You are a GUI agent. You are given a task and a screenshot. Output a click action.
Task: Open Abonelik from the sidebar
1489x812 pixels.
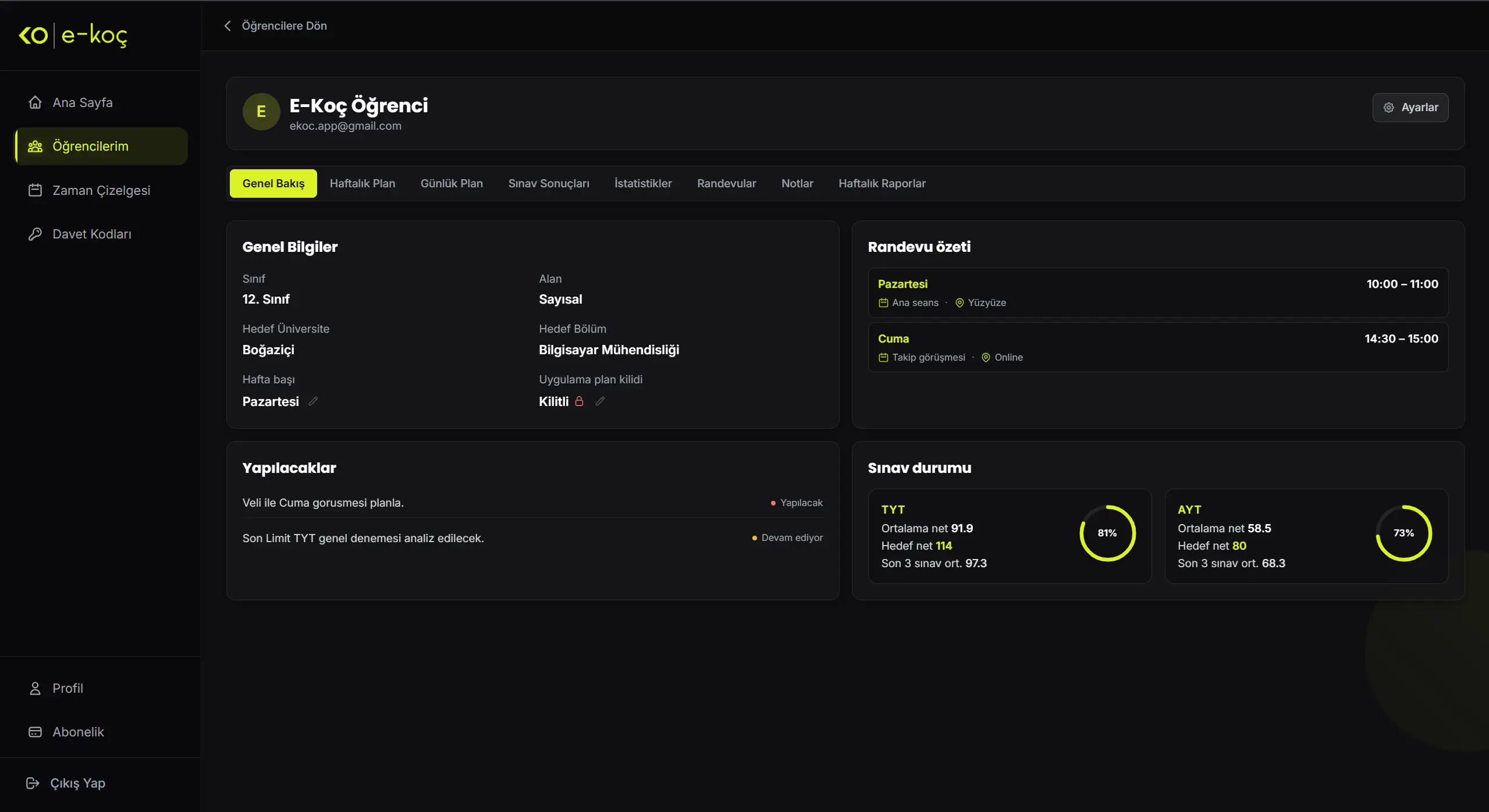[101, 732]
